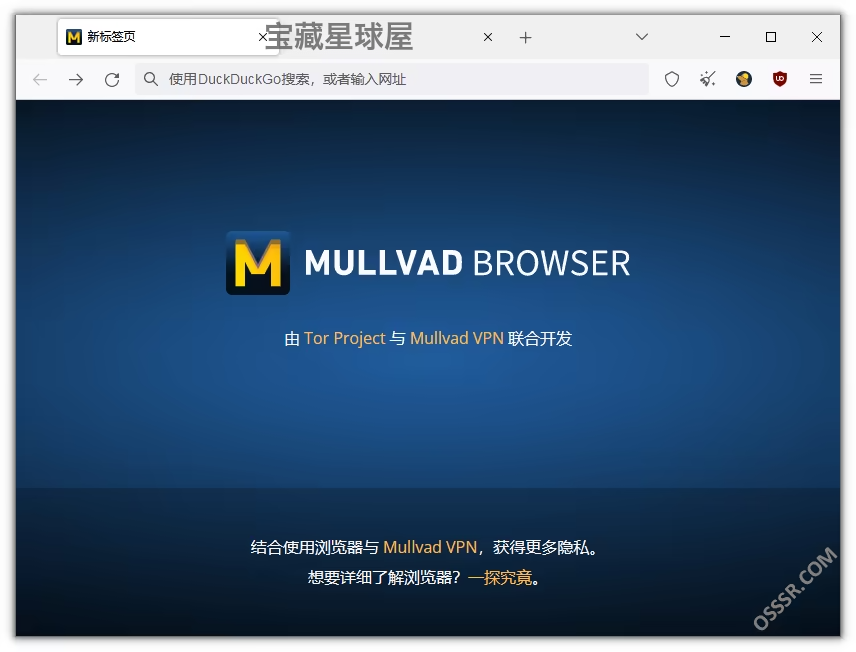856x652 pixels.
Task: Click the broom new identity icon
Action: 708,79
